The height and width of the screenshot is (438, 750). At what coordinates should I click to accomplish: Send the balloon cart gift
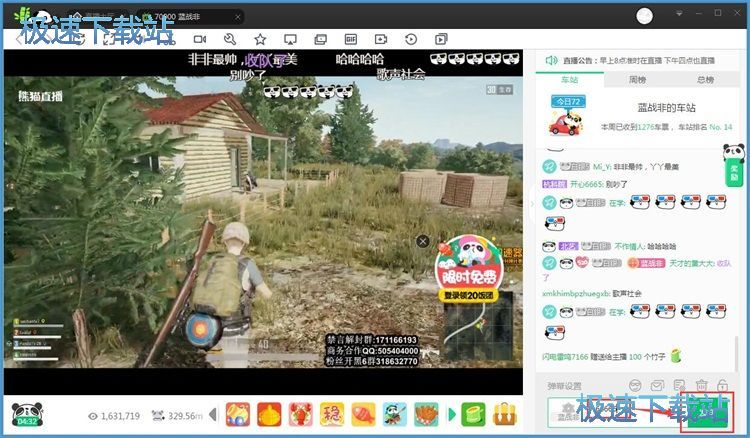point(238,414)
